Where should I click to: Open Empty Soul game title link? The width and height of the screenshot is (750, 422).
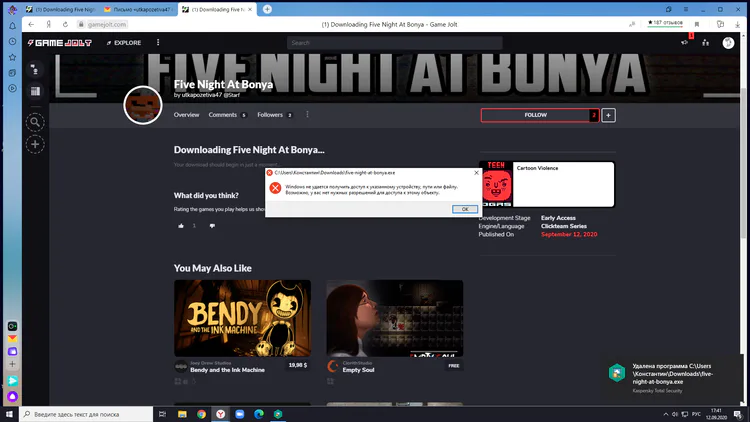(358, 370)
